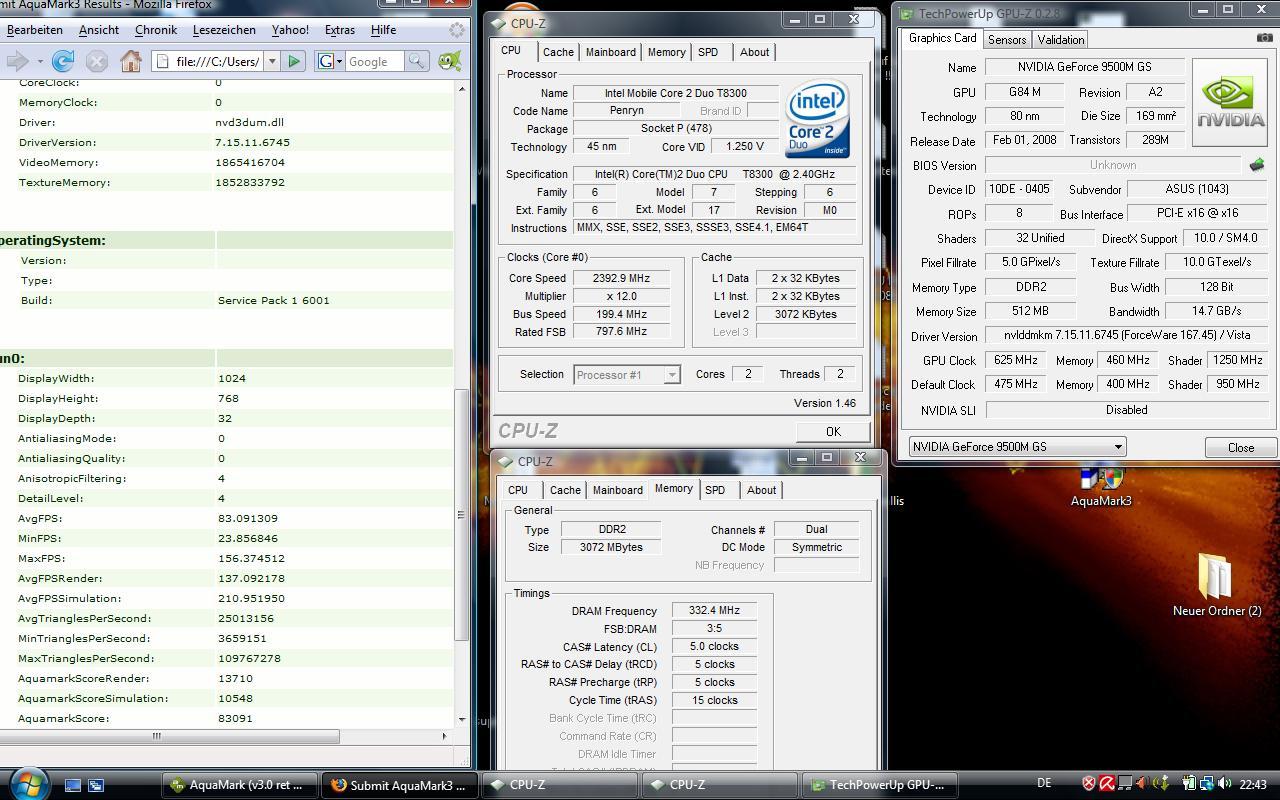Click Switch between windows quick launch icon
Image resolution: width=1280 pixels, height=800 pixels.
[96, 785]
